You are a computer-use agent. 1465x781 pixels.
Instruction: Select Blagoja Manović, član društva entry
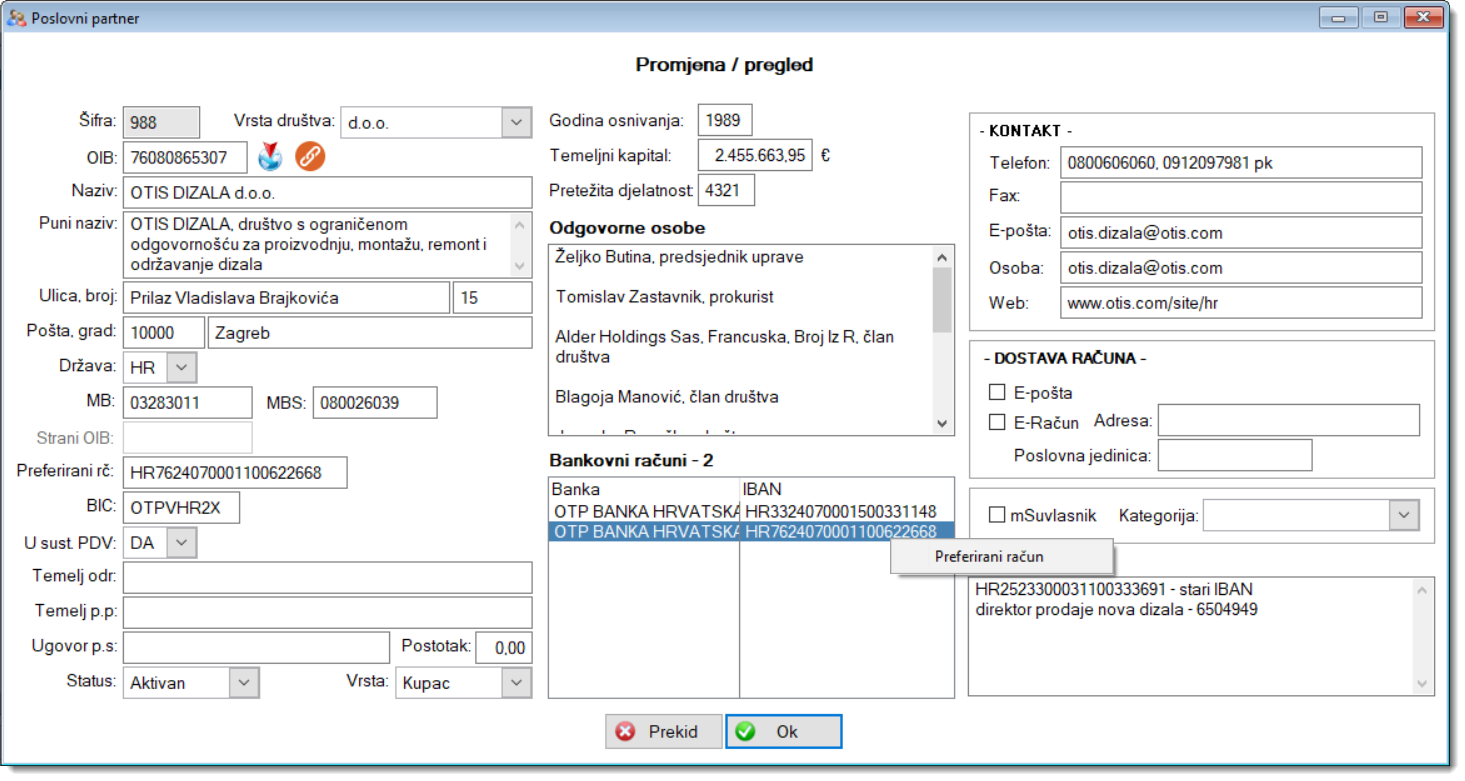click(666, 397)
